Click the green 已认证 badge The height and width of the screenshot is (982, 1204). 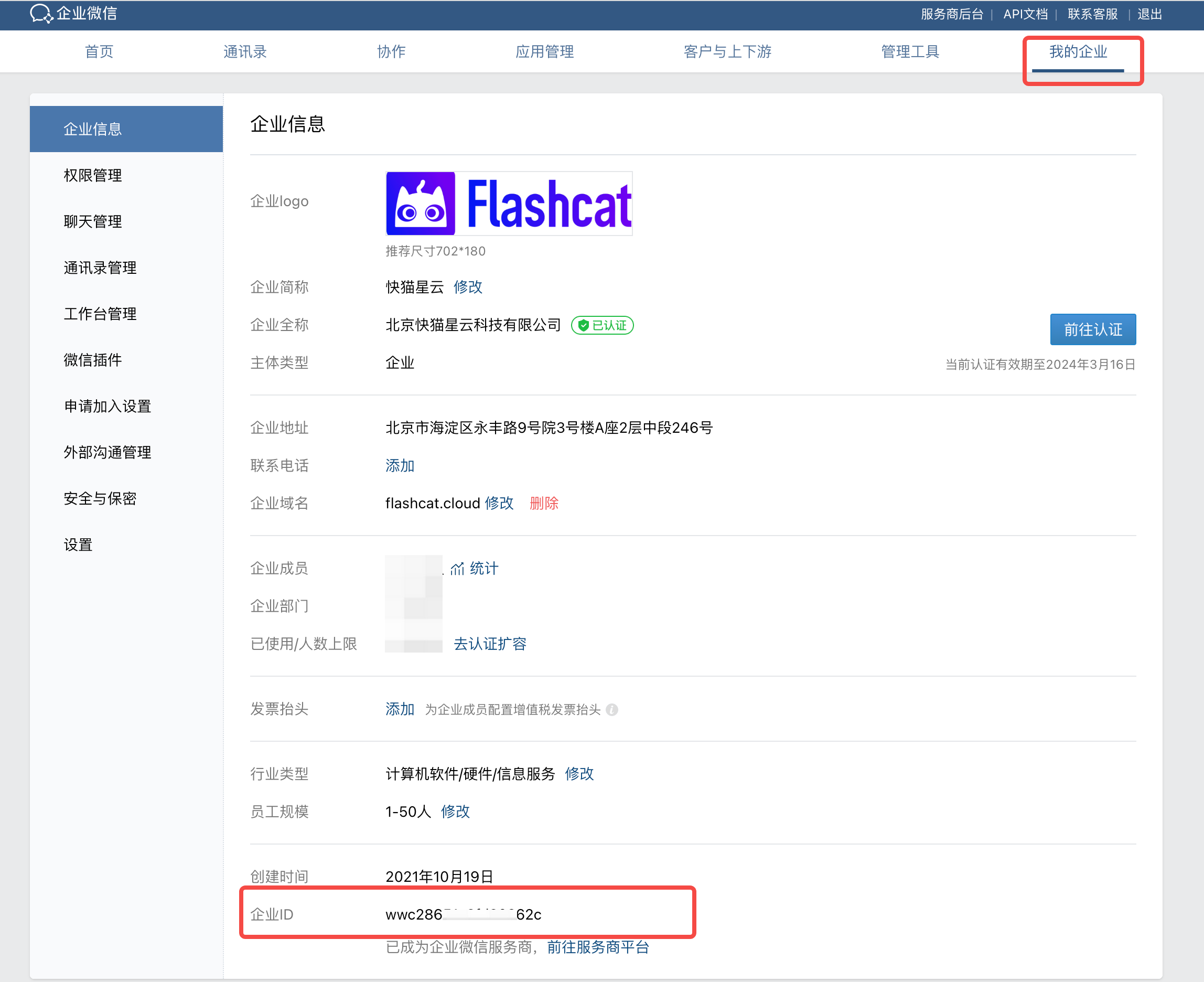[603, 325]
